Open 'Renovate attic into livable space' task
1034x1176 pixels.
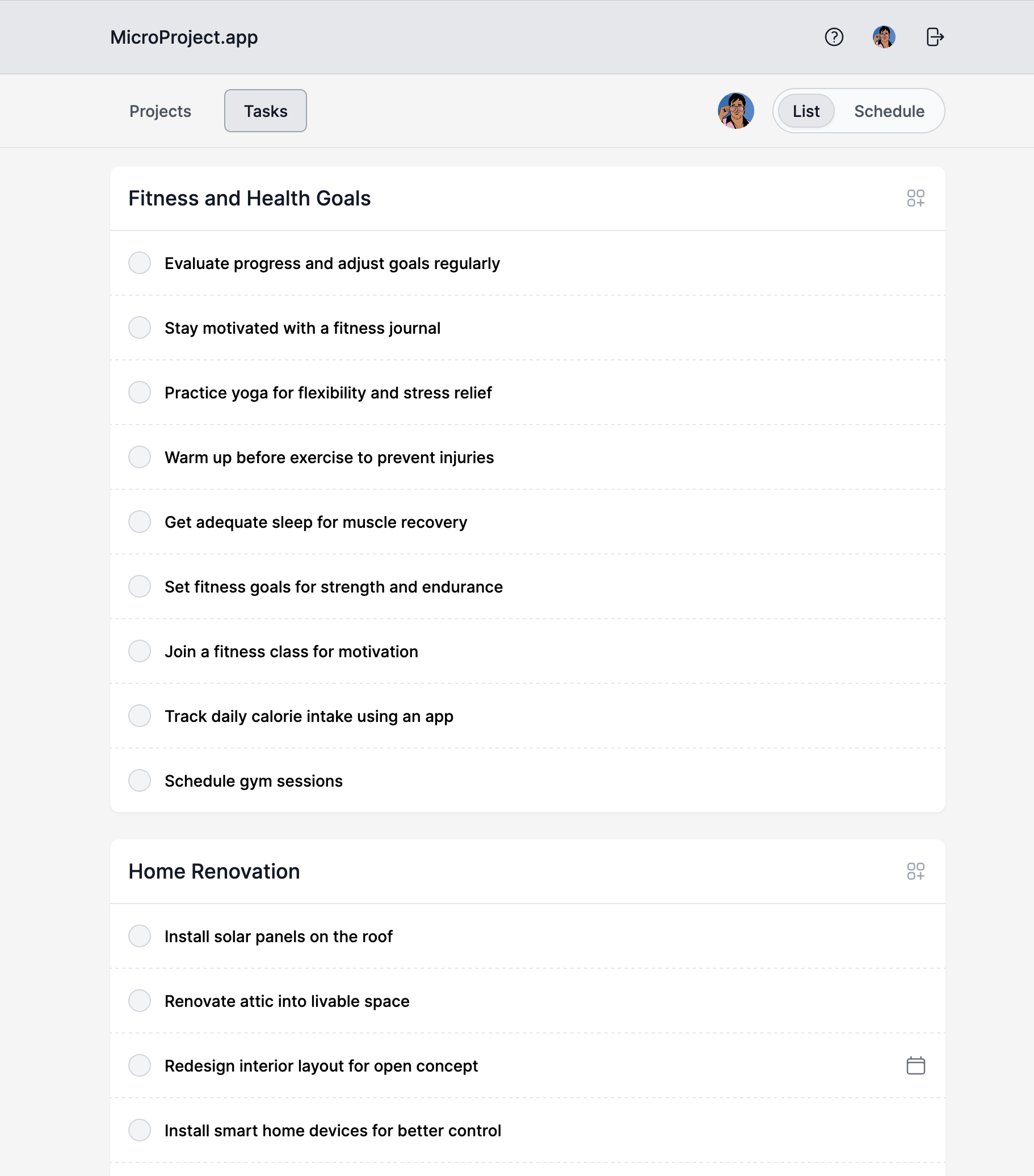(x=287, y=1001)
